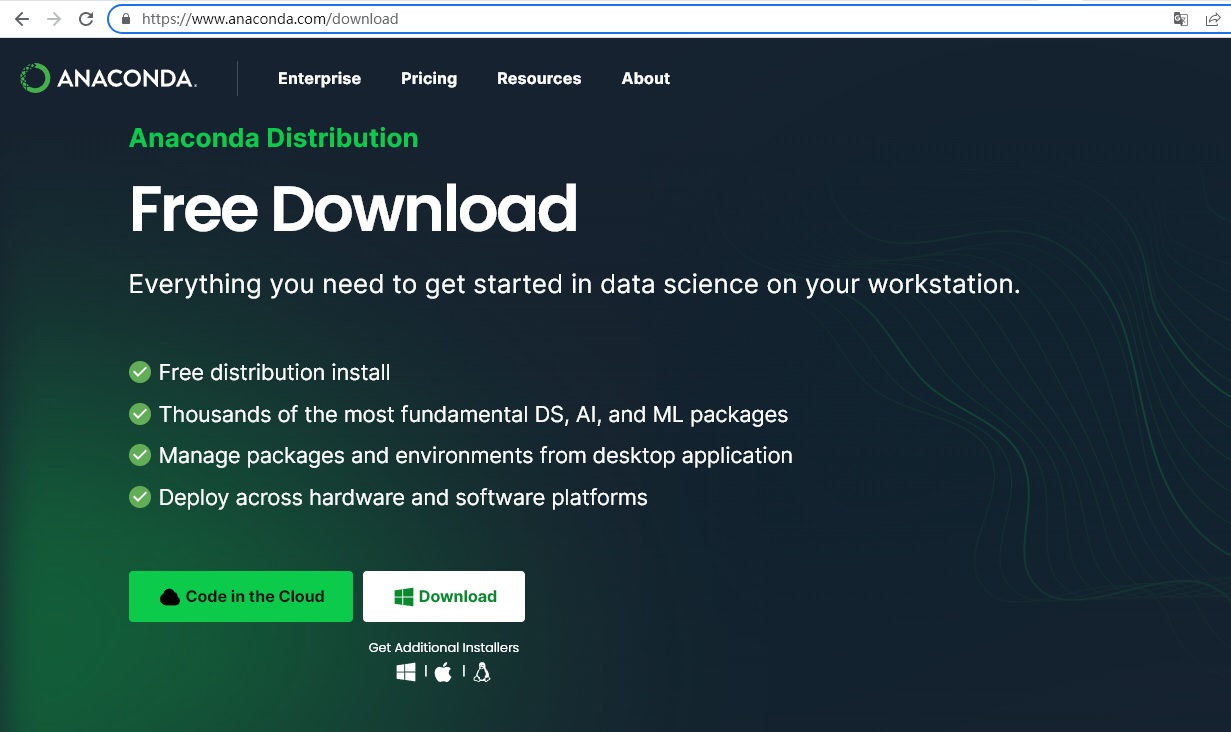Click the Windows installer icon under Additional Installers

click(406, 673)
